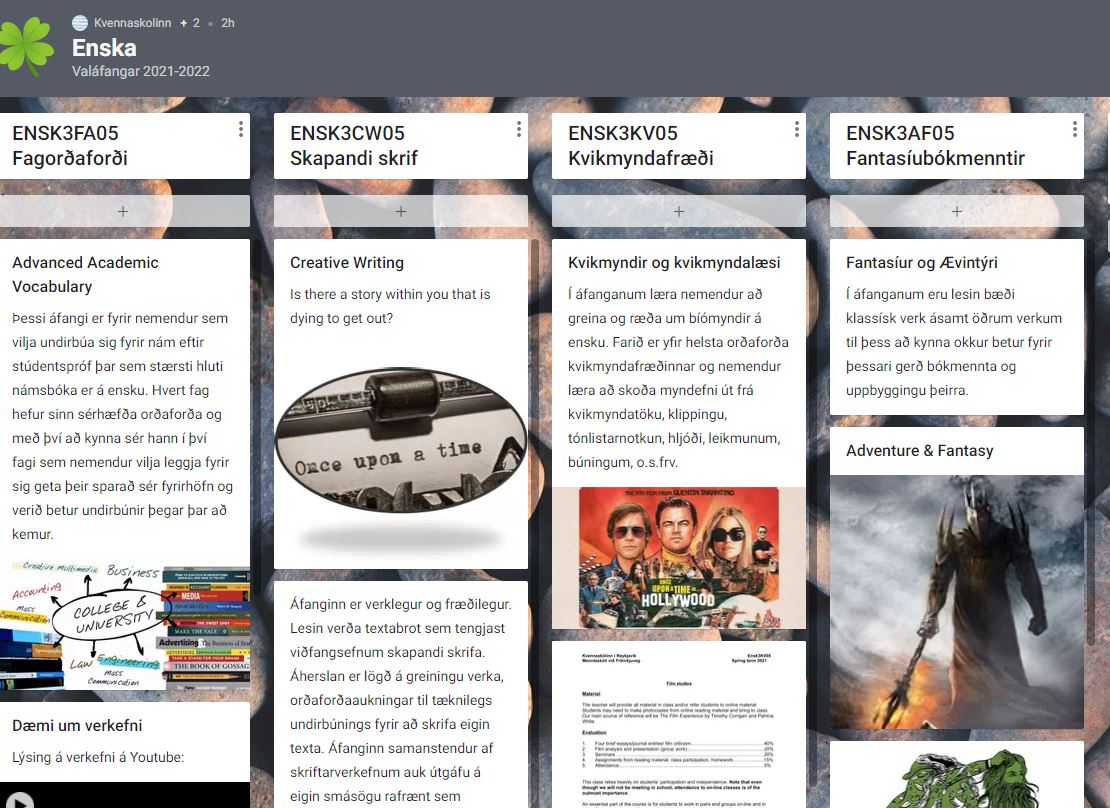Add a post under ENSK3AF05 Fantasíubókmenntir
1110x808 pixels.
point(956,211)
